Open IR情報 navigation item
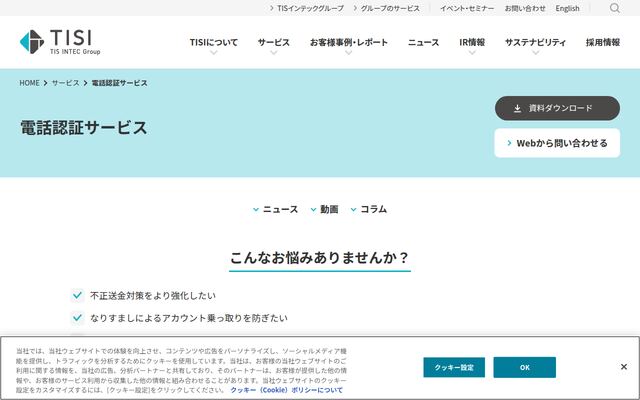This screenshot has height=400, width=640. pyautogui.click(x=472, y=42)
